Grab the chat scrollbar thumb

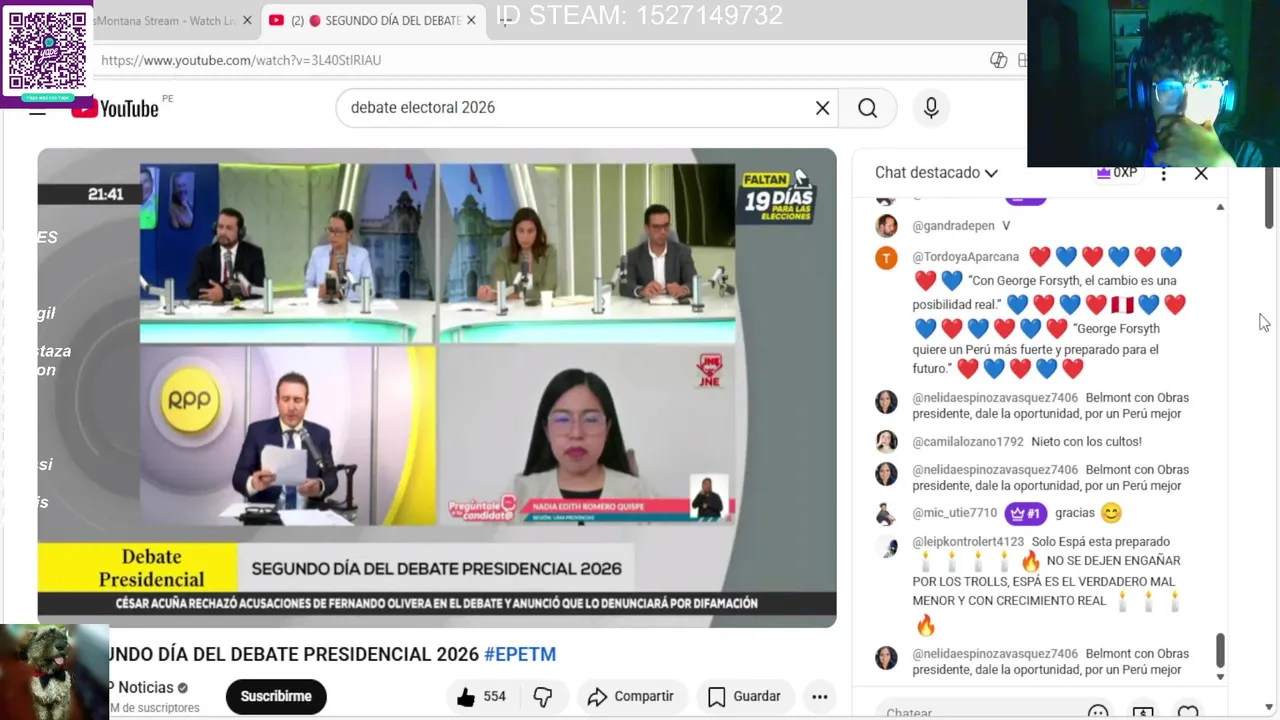[1220, 651]
